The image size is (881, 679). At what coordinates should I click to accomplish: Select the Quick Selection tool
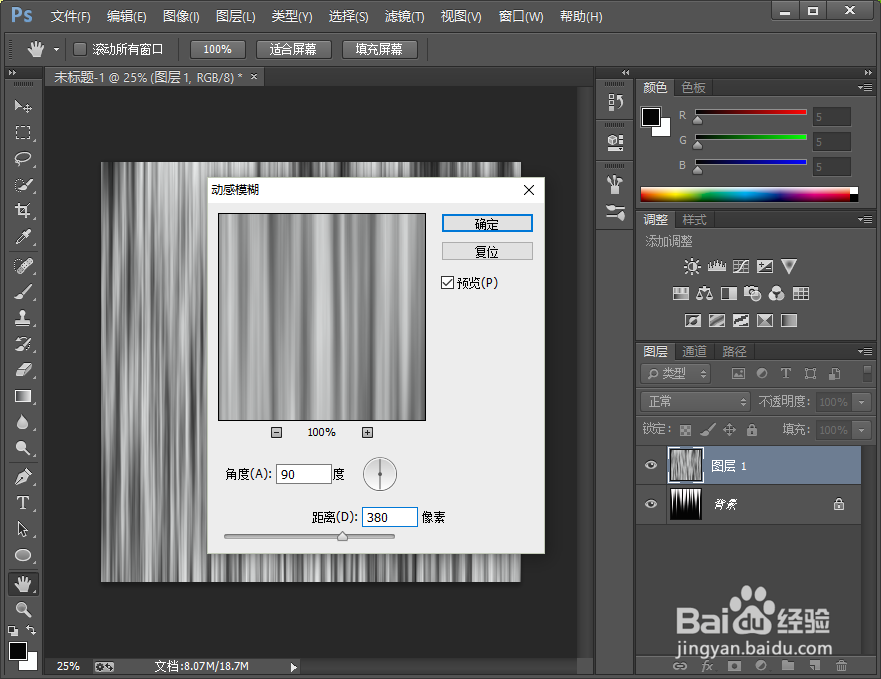(x=23, y=185)
